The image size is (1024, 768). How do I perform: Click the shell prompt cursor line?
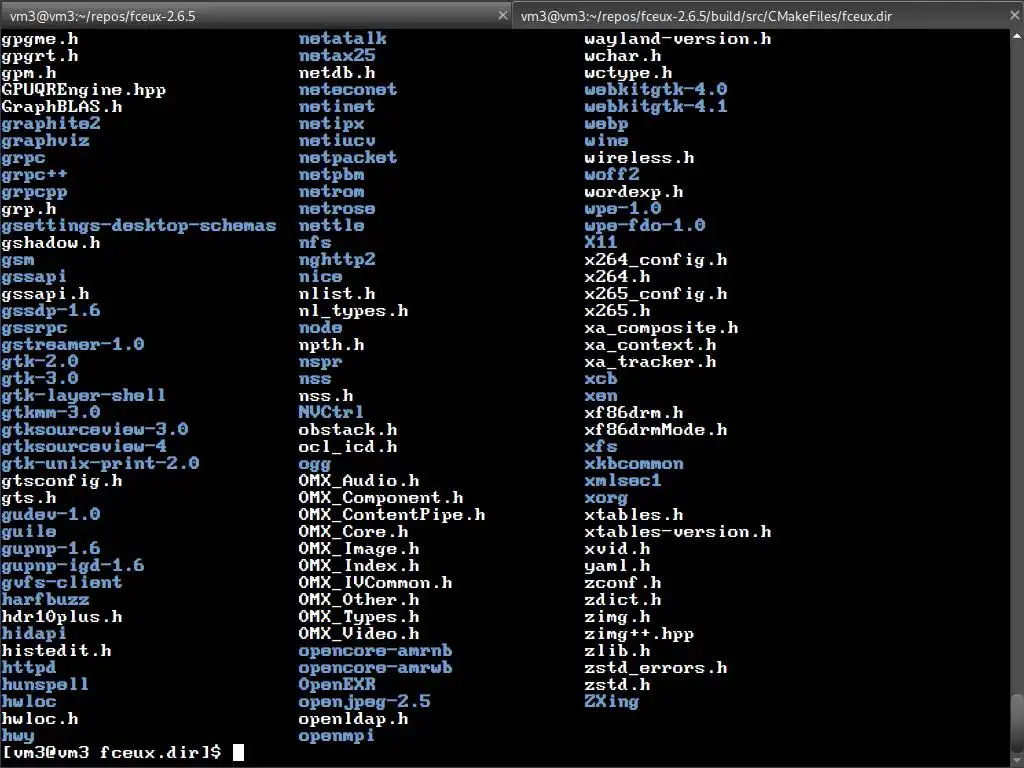tap(123, 752)
